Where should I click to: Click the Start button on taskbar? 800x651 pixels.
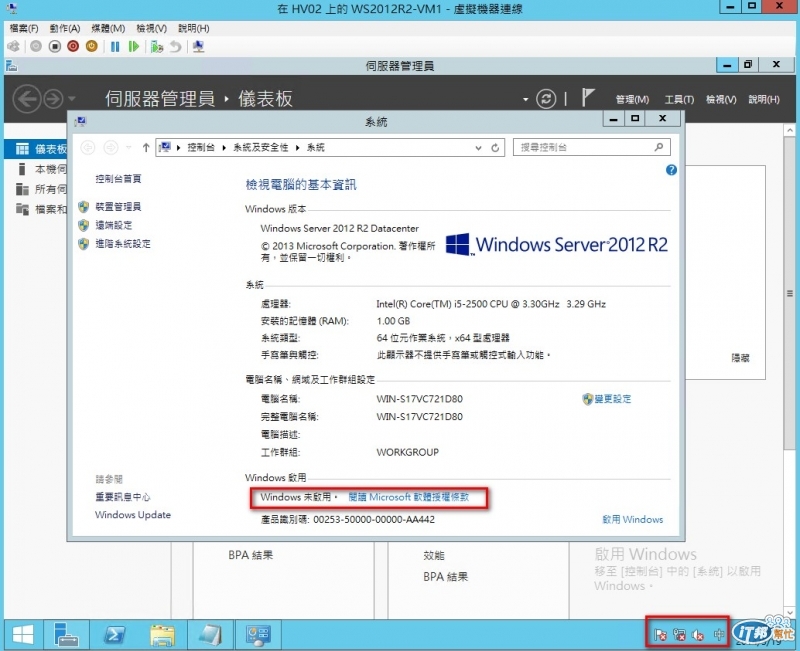point(22,634)
